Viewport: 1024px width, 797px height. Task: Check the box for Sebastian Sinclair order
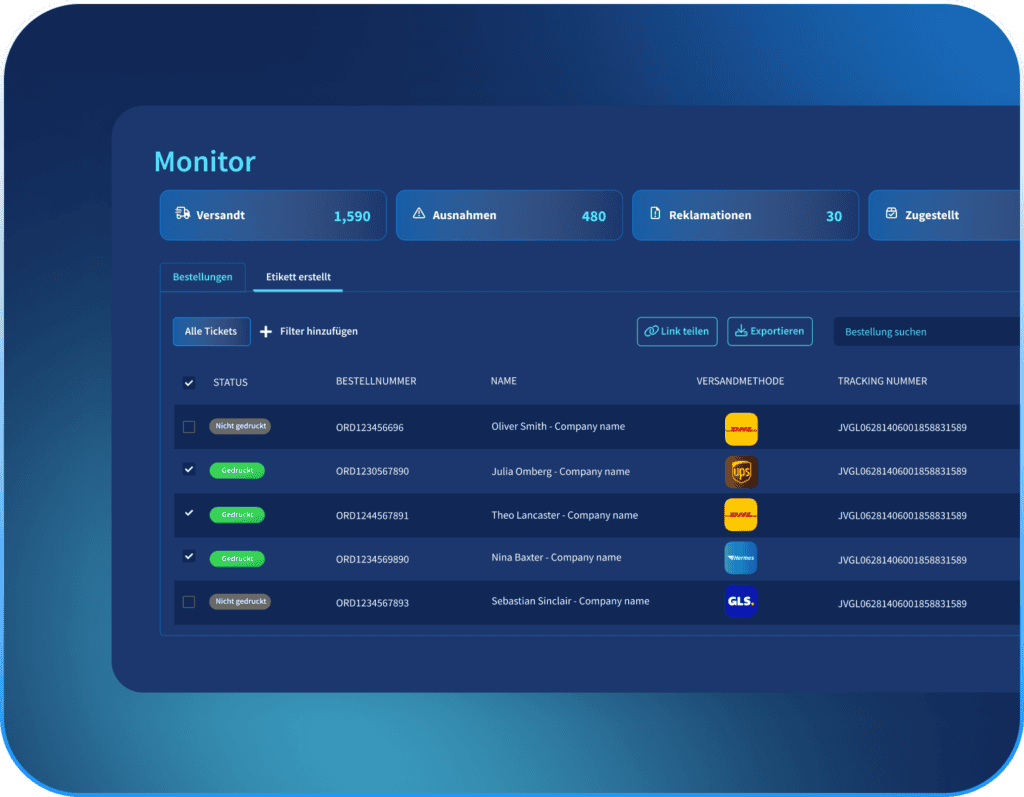189,602
